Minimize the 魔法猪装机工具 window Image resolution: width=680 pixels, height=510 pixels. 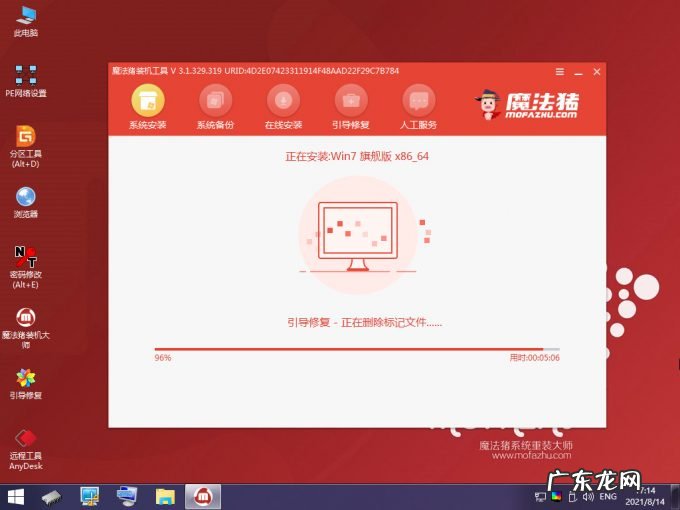pos(579,72)
